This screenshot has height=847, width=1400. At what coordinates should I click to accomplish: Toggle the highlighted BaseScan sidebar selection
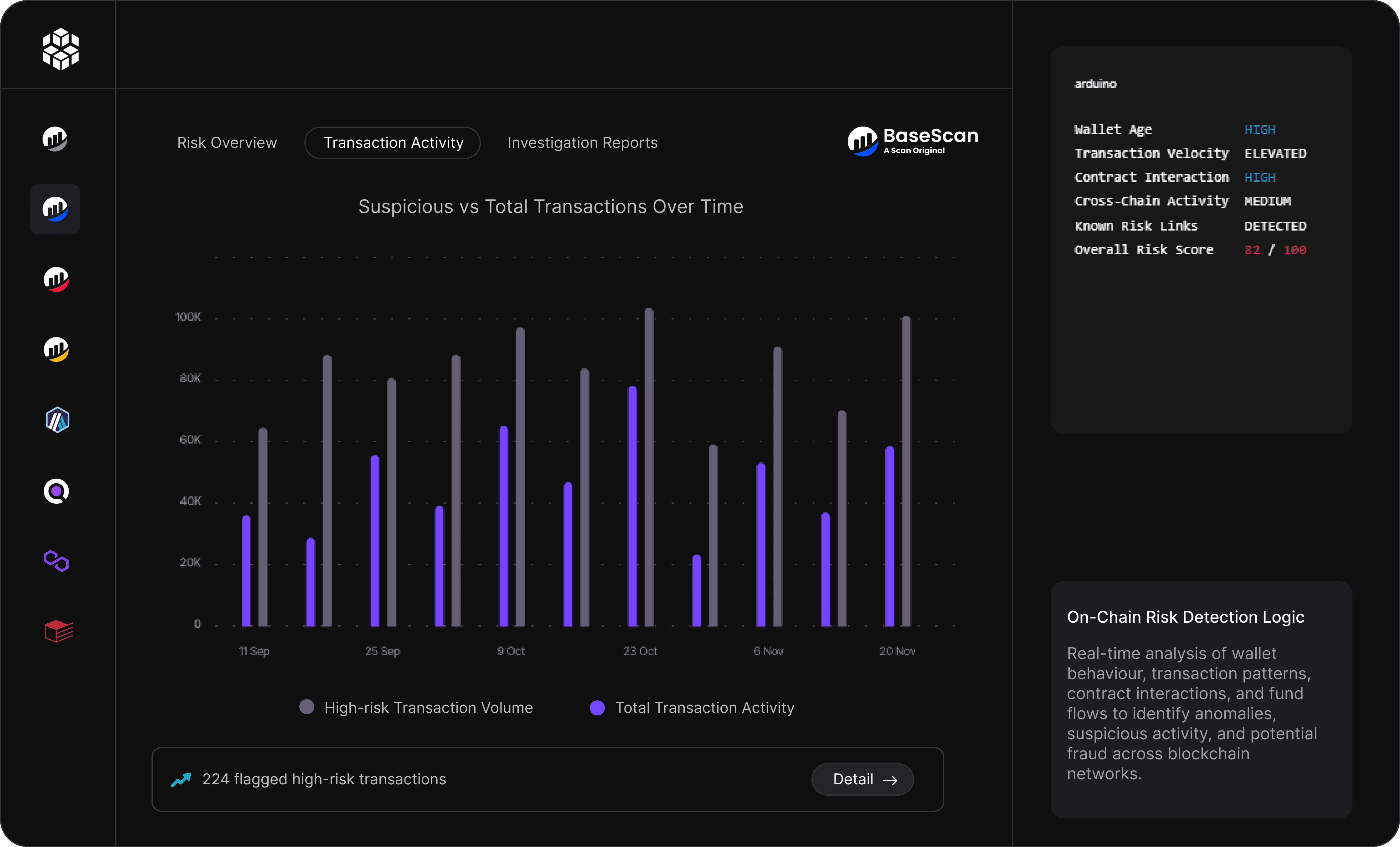pos(55,209)
